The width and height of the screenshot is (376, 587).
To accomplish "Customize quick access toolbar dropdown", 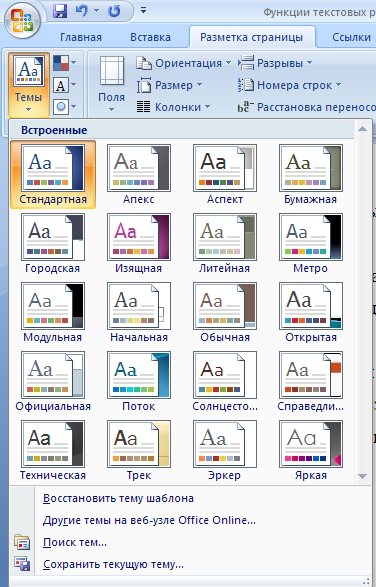I will pyautogui.click(x=143, y=10).
